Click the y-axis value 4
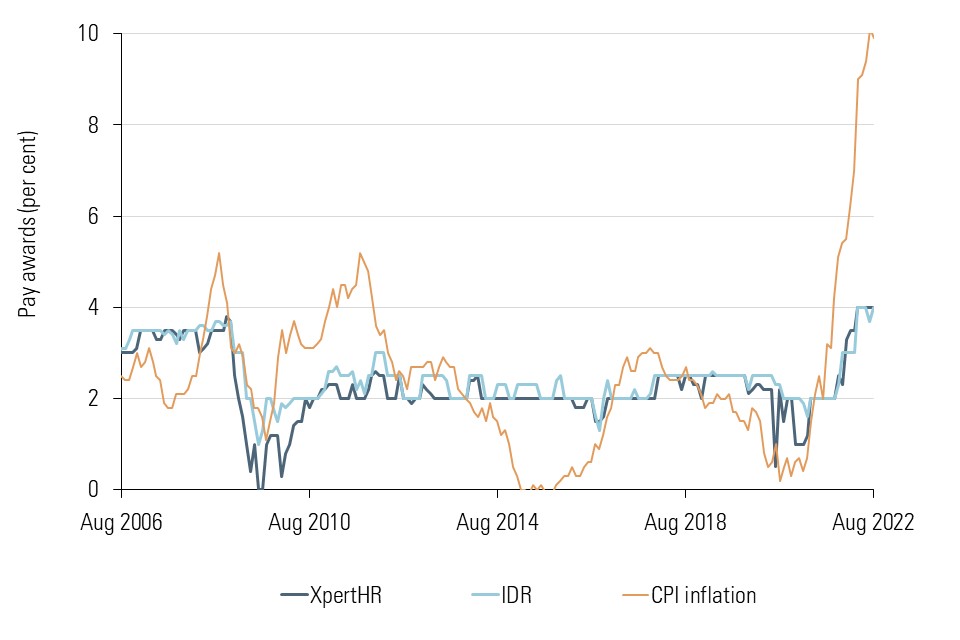The width and height of the screenshot is (960, 640). pos(93,307)
